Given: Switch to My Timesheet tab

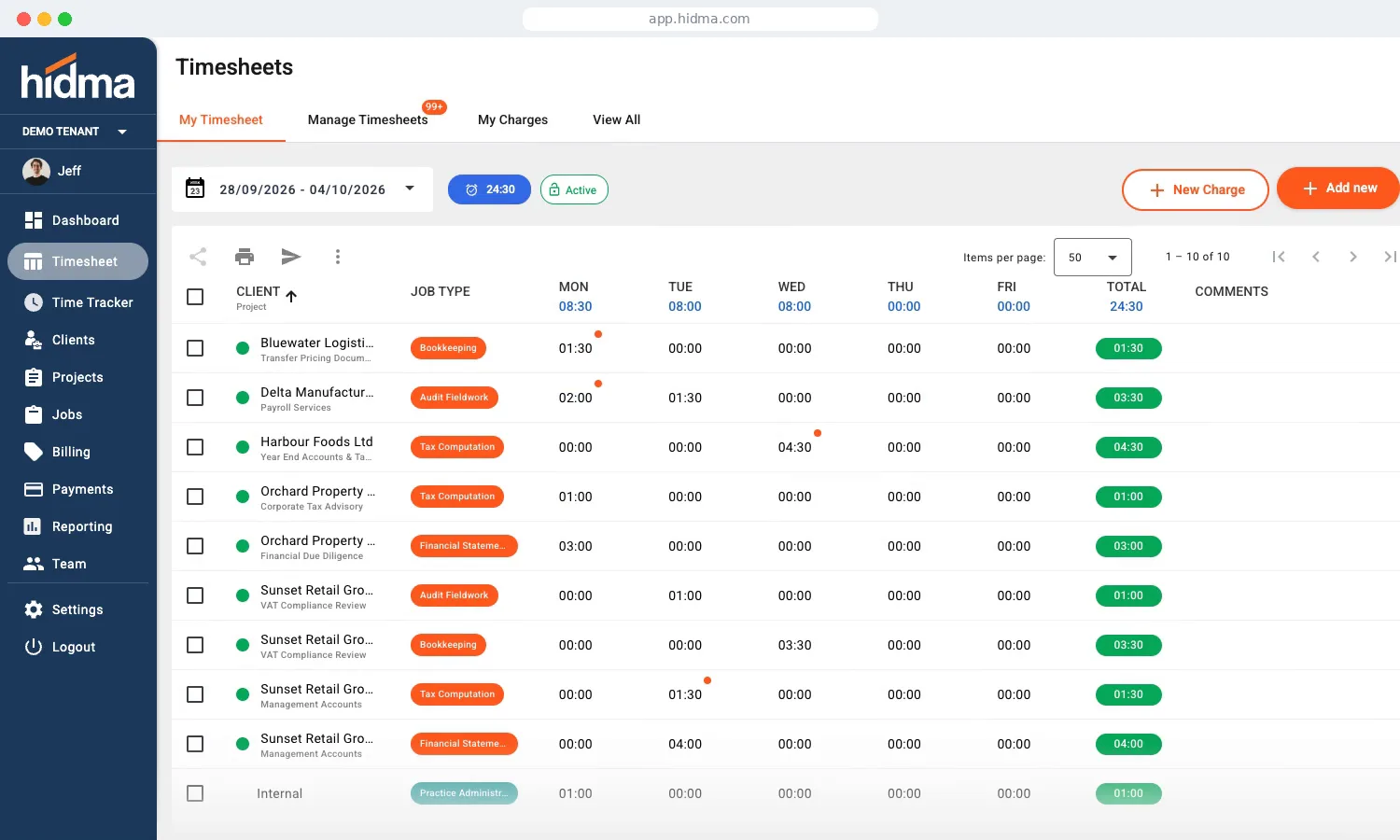Looking at the screenshot, I should click(x=221, y=119).
